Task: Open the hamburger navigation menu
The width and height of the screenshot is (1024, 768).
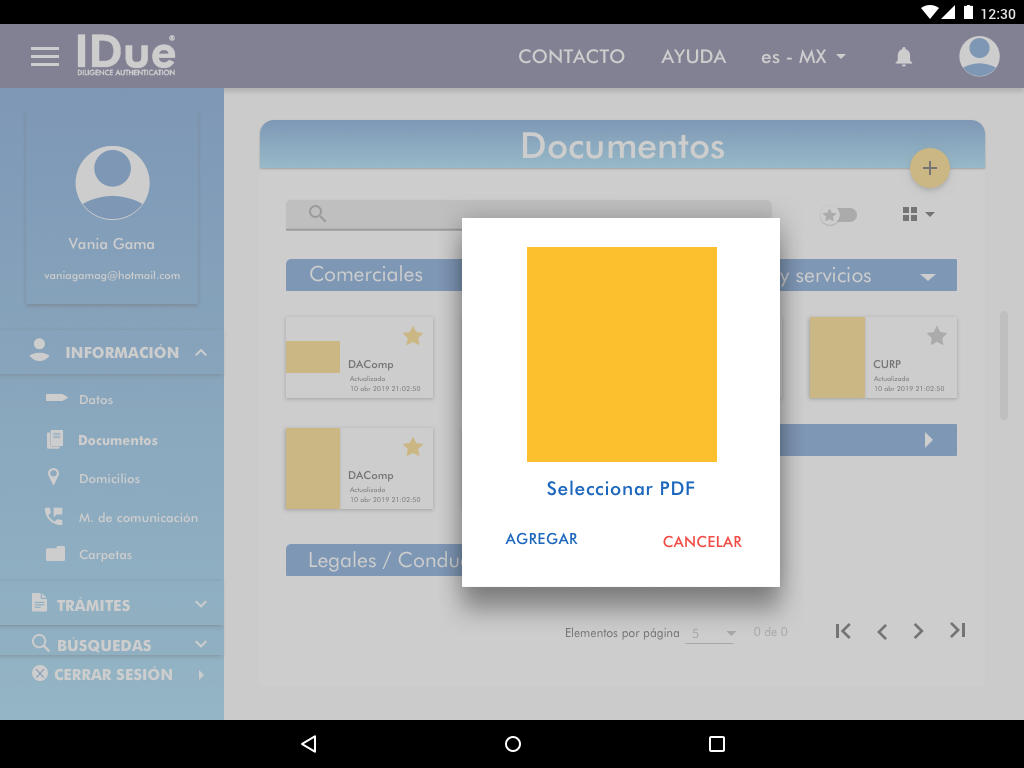Action: 45,56
